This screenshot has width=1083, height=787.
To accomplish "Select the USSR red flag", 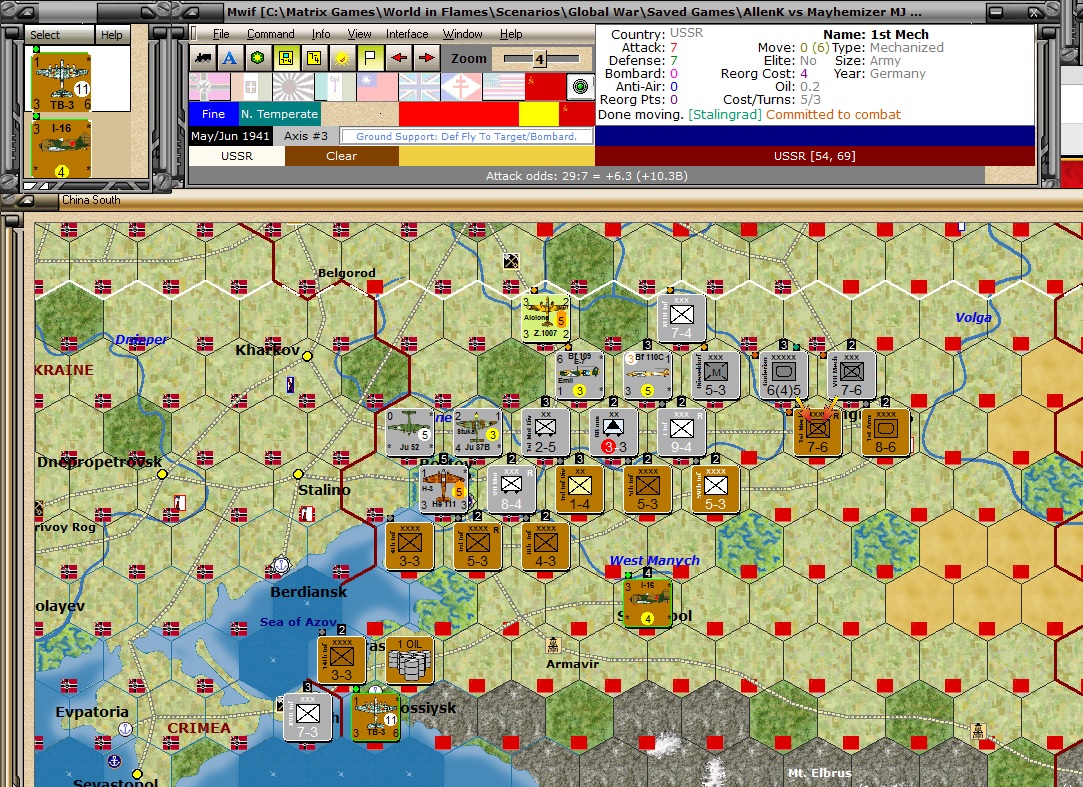I will click(546, 88).
